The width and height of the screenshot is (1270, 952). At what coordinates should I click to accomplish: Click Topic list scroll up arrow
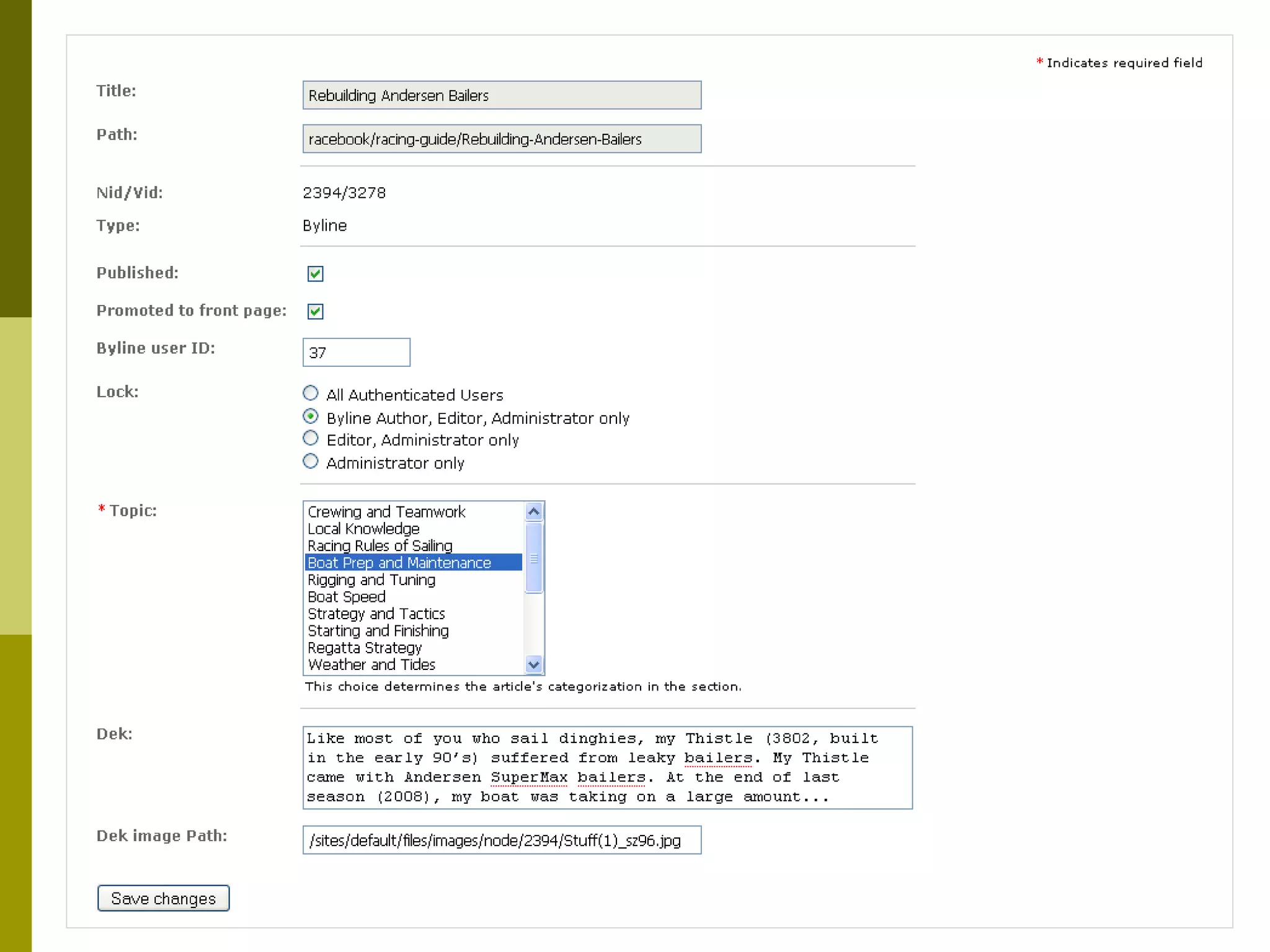point(533,512)
